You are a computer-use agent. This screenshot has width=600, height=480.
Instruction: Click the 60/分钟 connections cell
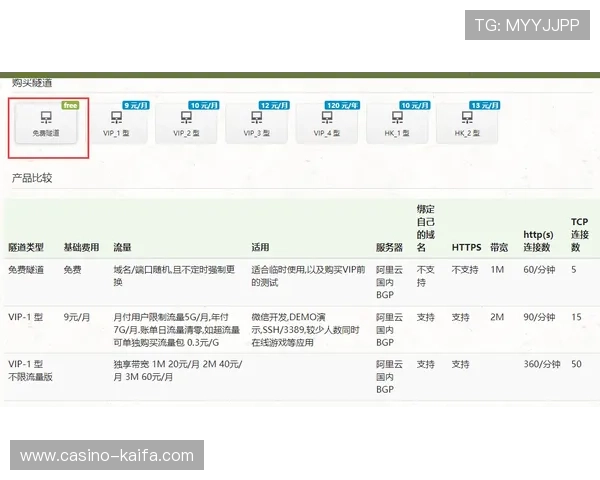(x=539, y=270)
